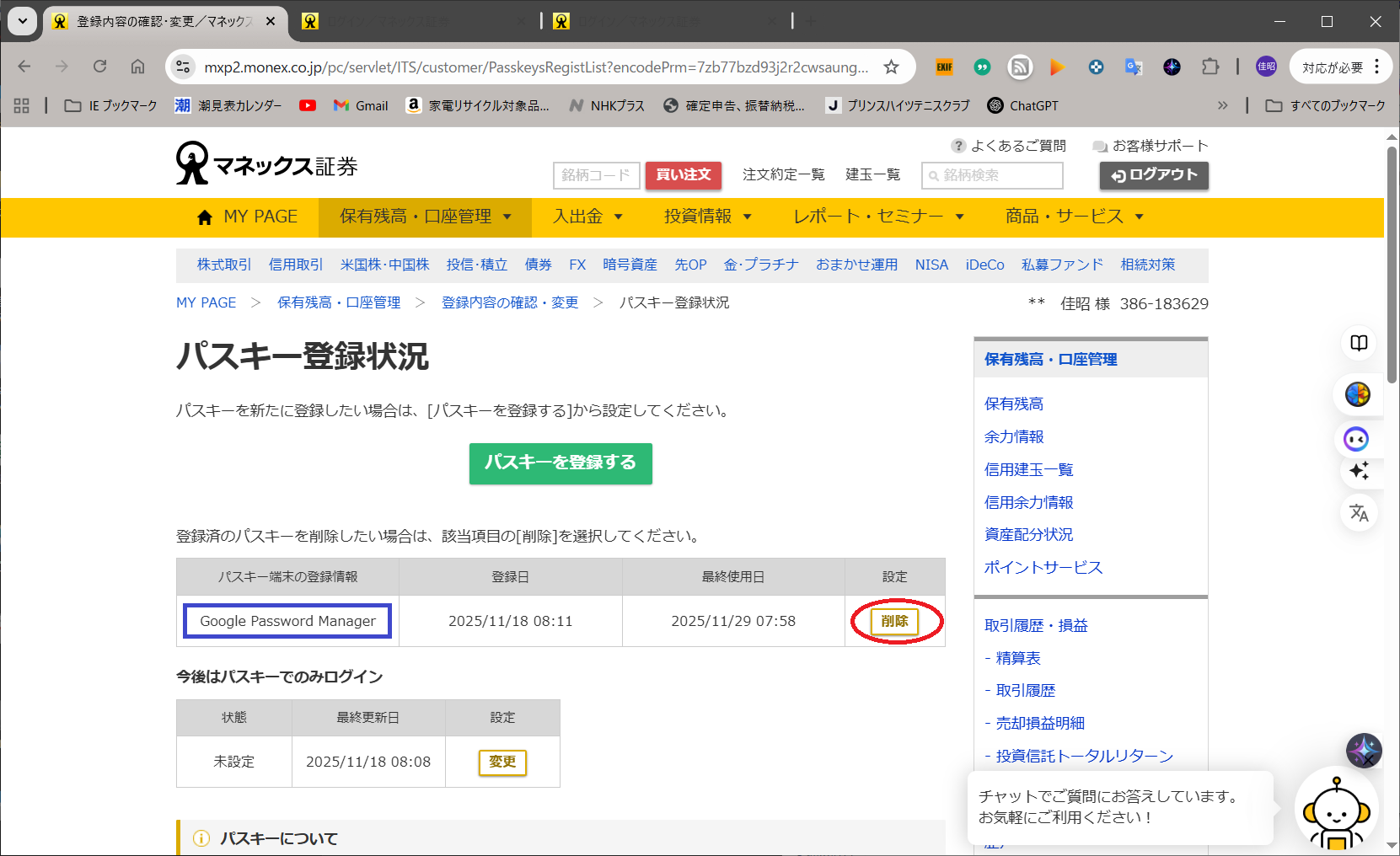
Task: Click 変更 button for passkey-only login
Action: pyautogui.click(x=502, y=762)
